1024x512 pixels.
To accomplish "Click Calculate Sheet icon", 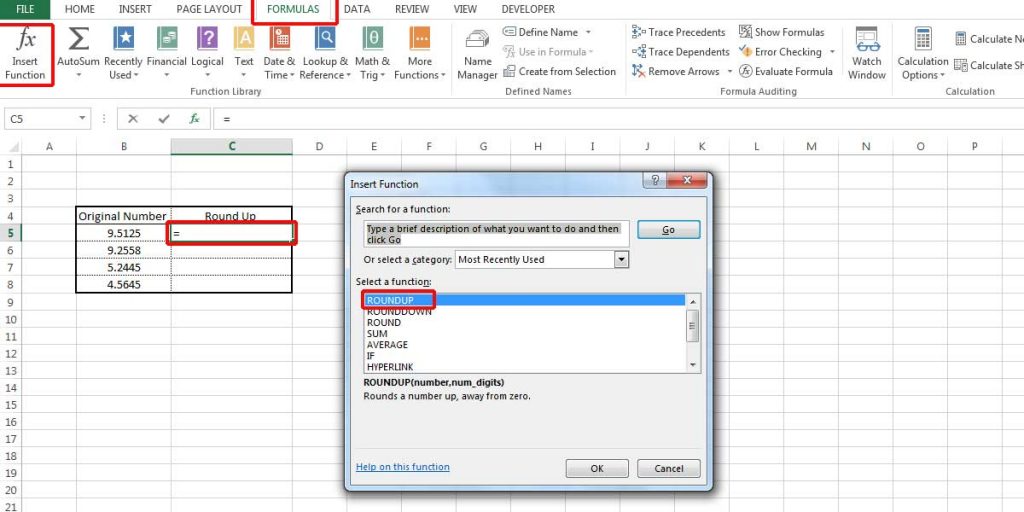I will point(960,65).
